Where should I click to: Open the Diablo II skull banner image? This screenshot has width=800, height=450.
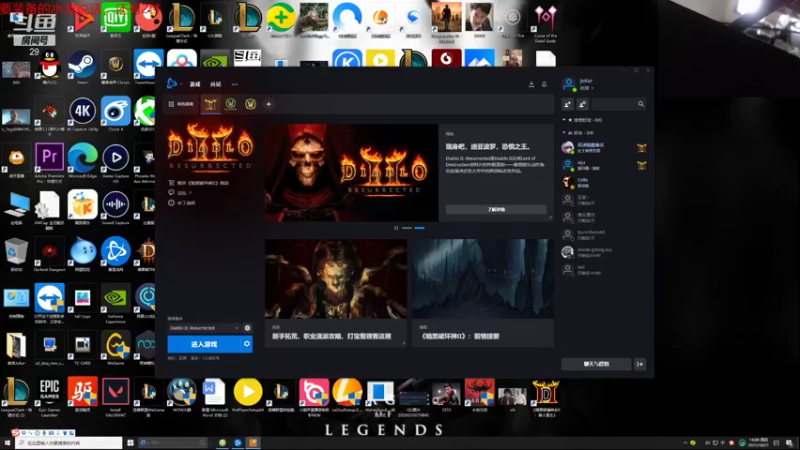pyautogui.click(x=352, y=173)
